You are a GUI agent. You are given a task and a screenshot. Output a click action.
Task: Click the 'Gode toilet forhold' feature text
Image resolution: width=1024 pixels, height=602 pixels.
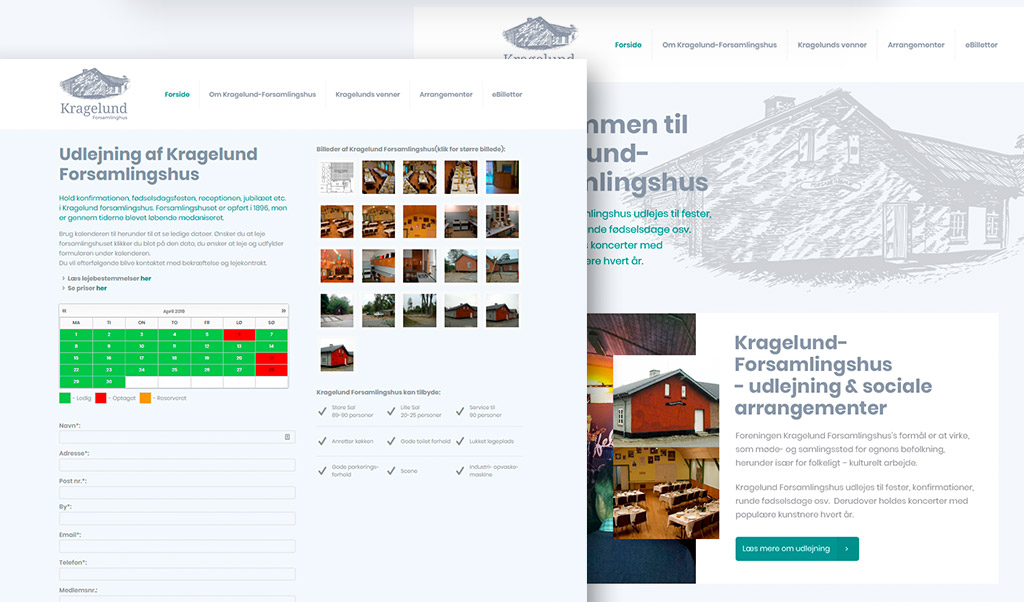click(425, 441)
